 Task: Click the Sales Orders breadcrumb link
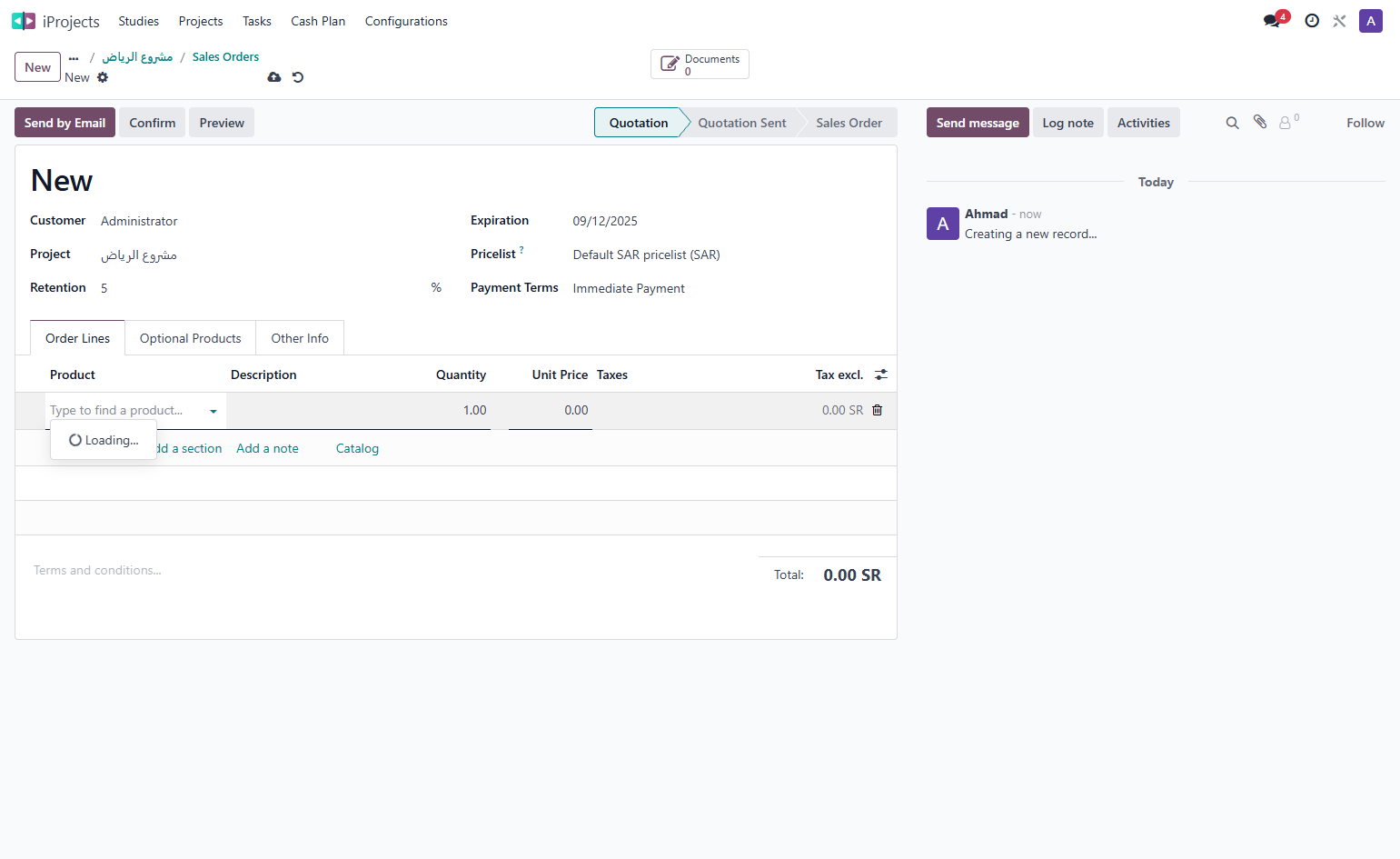tap(225, 56)
